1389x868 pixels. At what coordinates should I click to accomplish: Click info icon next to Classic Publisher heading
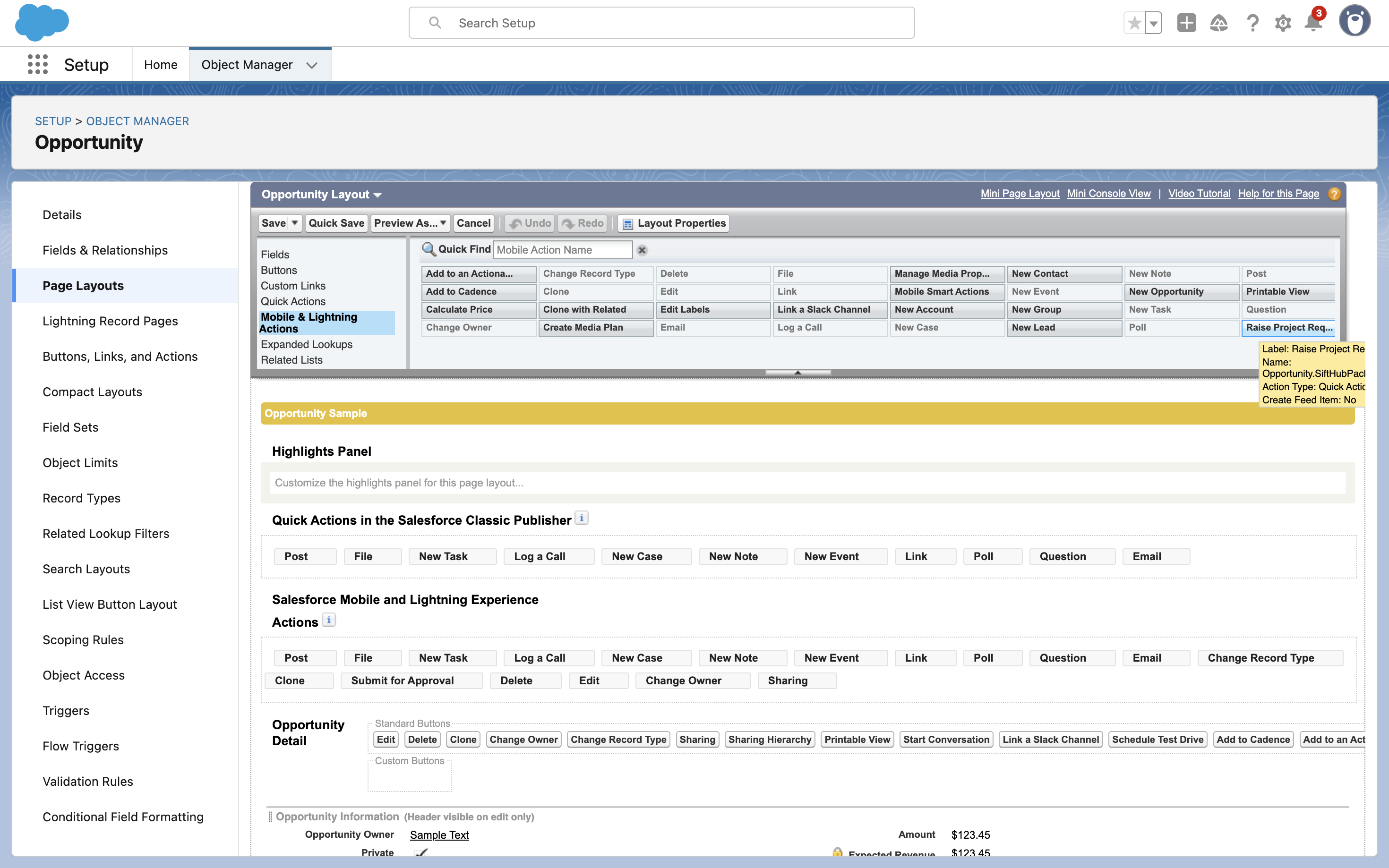(581, 518)
